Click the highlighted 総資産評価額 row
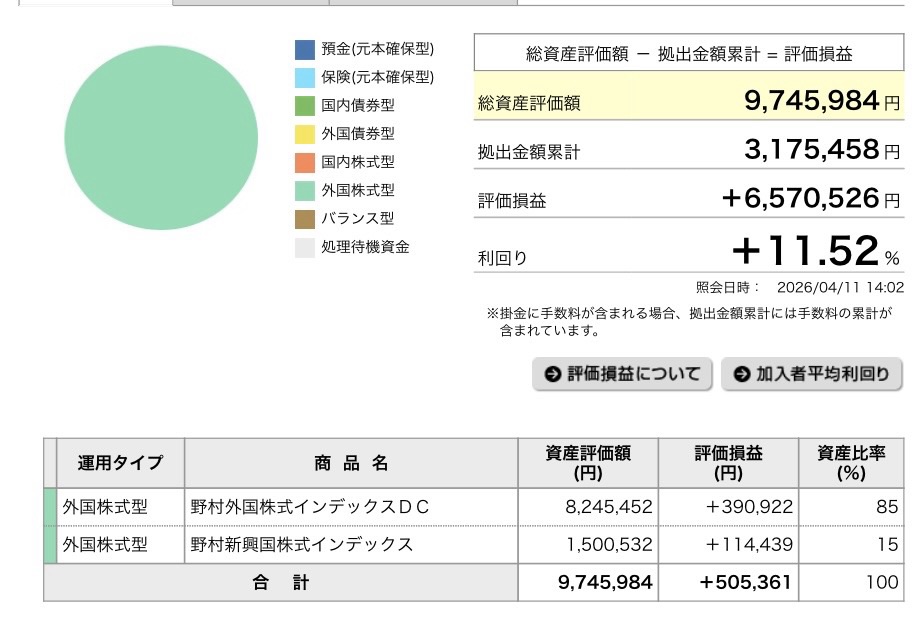922x625 pixels. pyautogui.click(x=688, y=101)
